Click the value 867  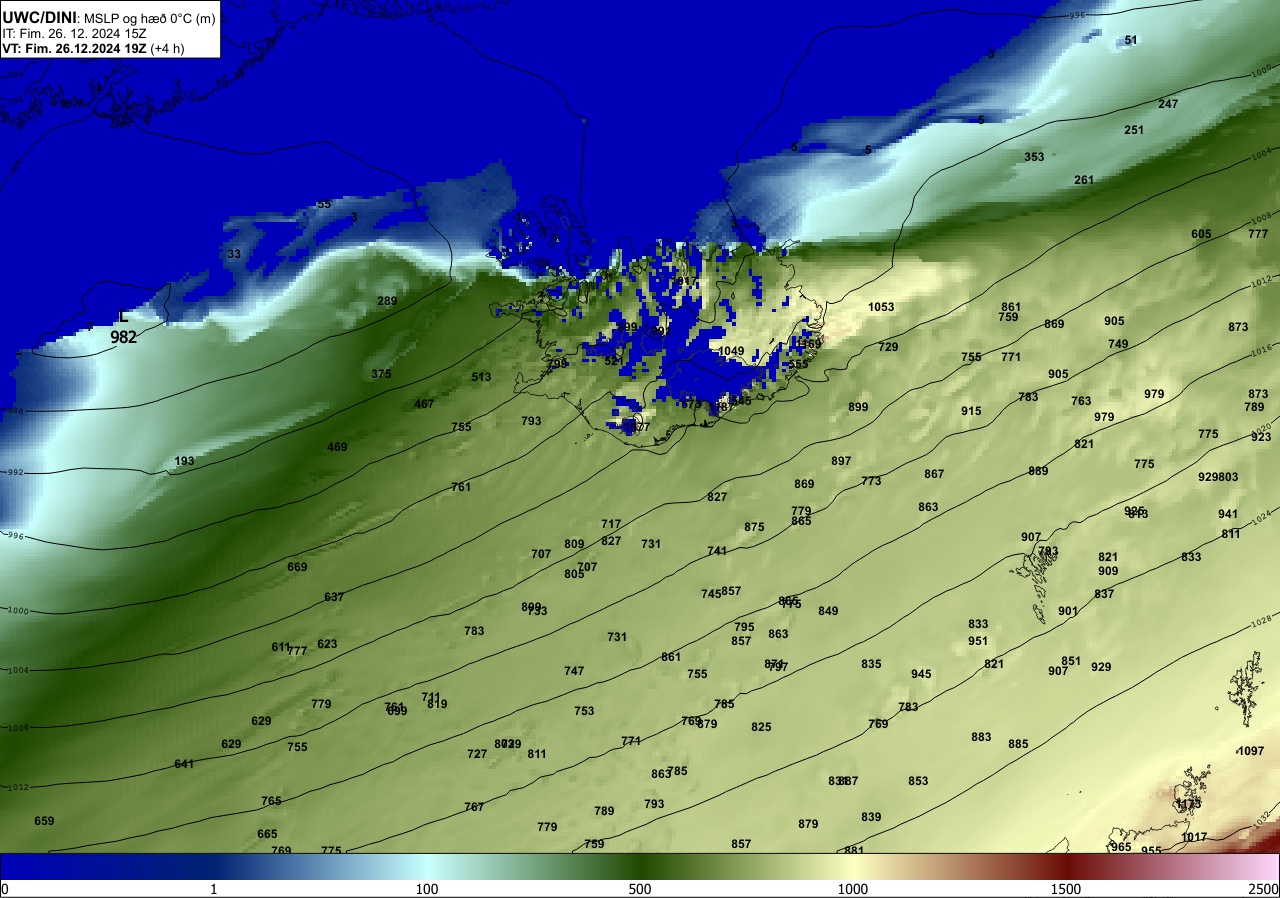[934, 474]
